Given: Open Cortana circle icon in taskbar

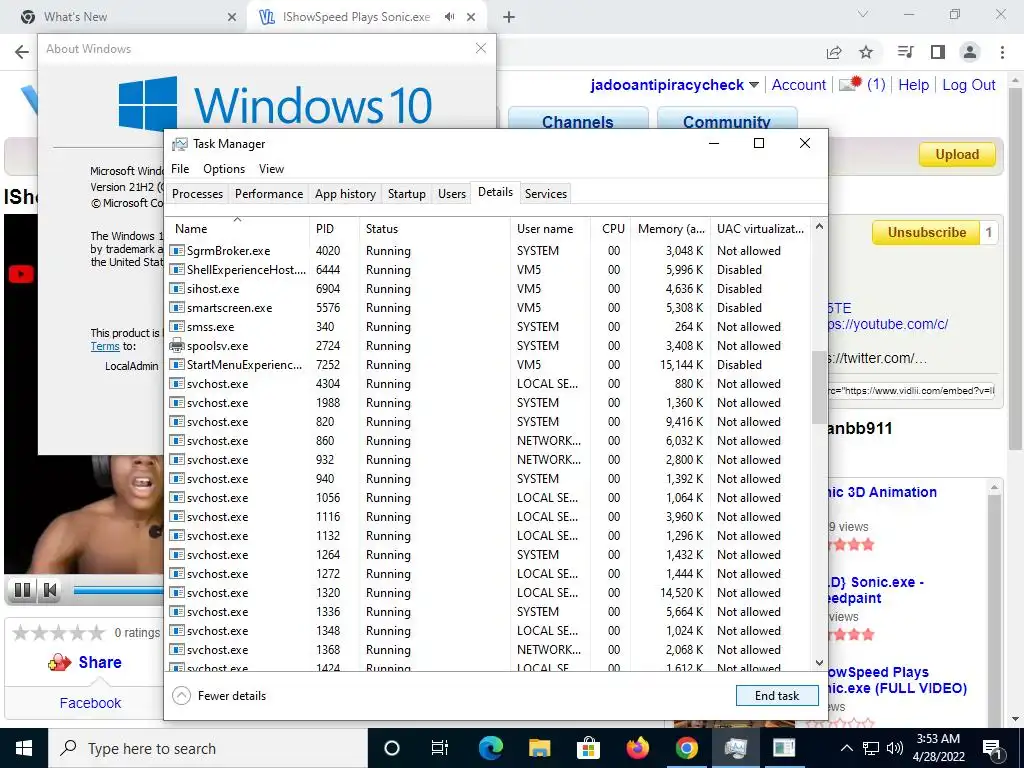Looking at the screenshot, I should [391, 748].
